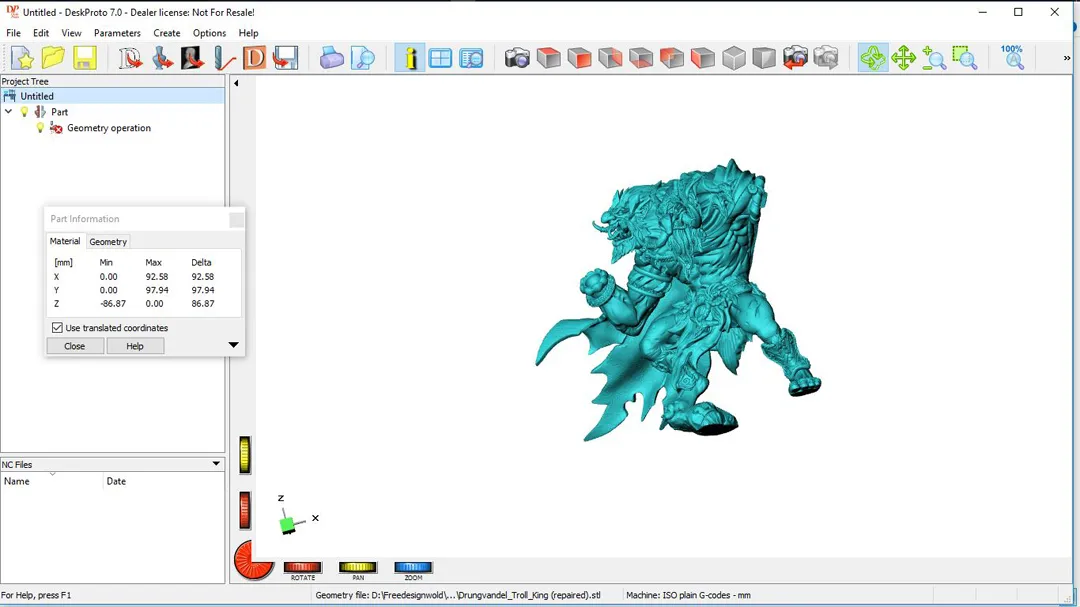The height and width of the screenshot is (607, 1080).
Task: Toggle Geometry operation visibility light bulb
Action: (x=40, y=128)
